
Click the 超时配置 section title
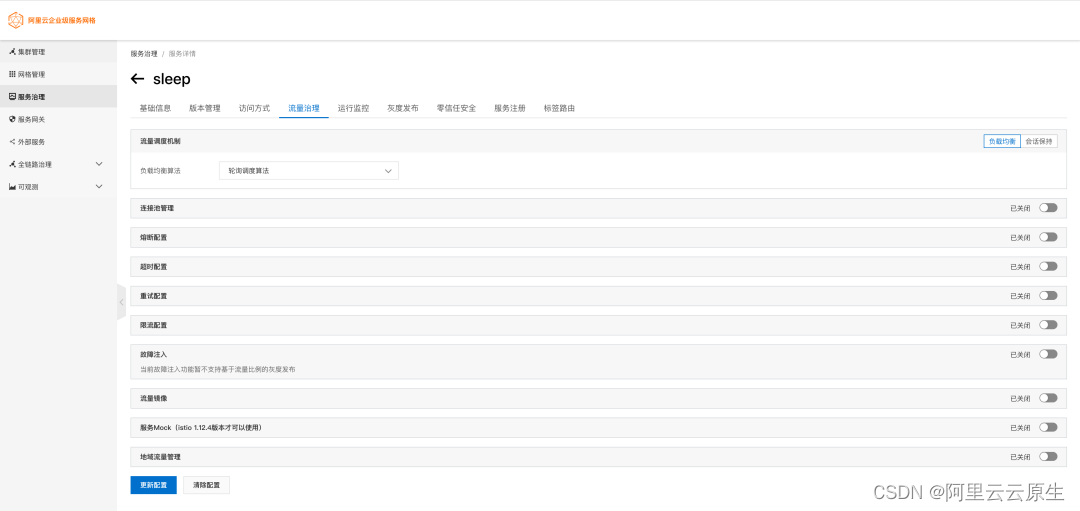pyautogui.click(x=154, y=266)
